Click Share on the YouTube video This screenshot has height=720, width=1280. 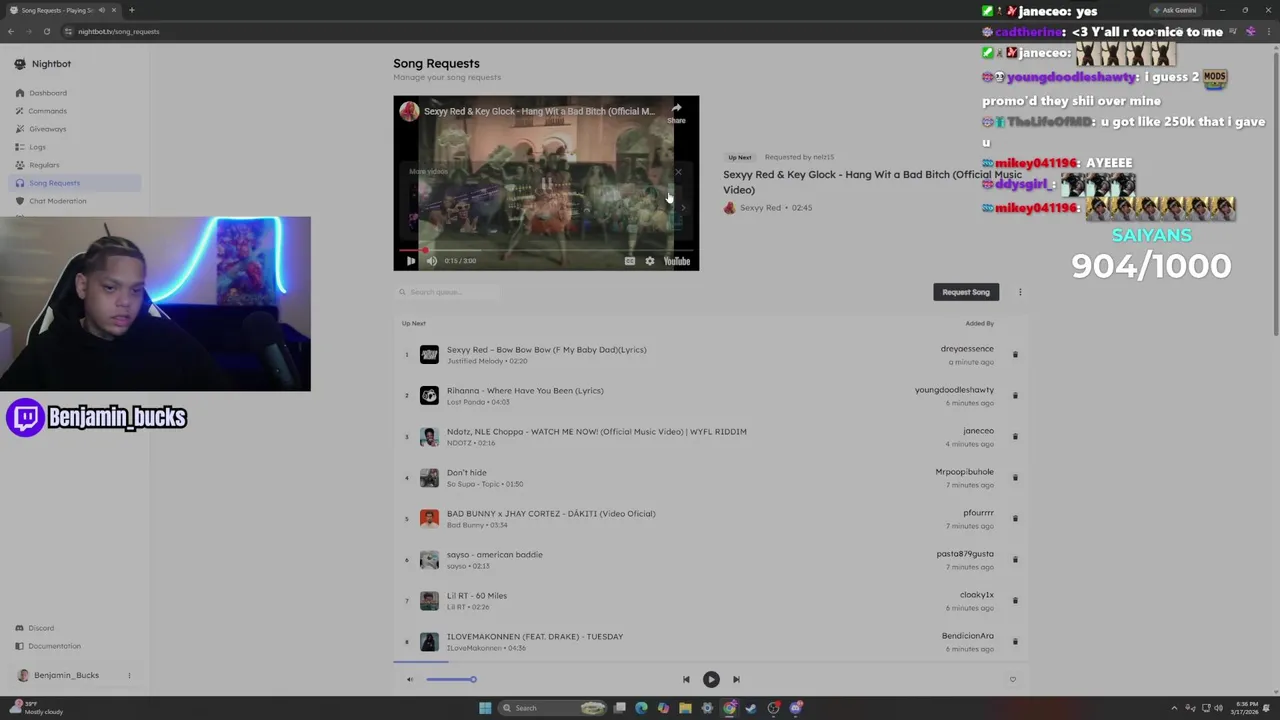coord(676,112)
